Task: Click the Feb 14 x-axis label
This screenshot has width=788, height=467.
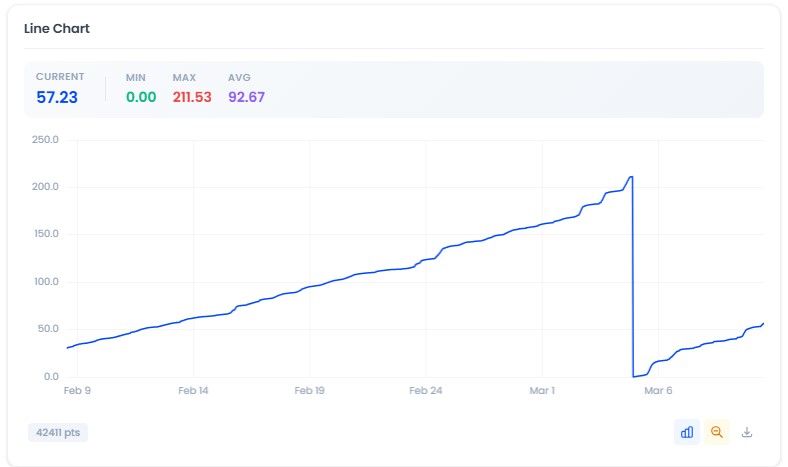Action: [194, 391]
